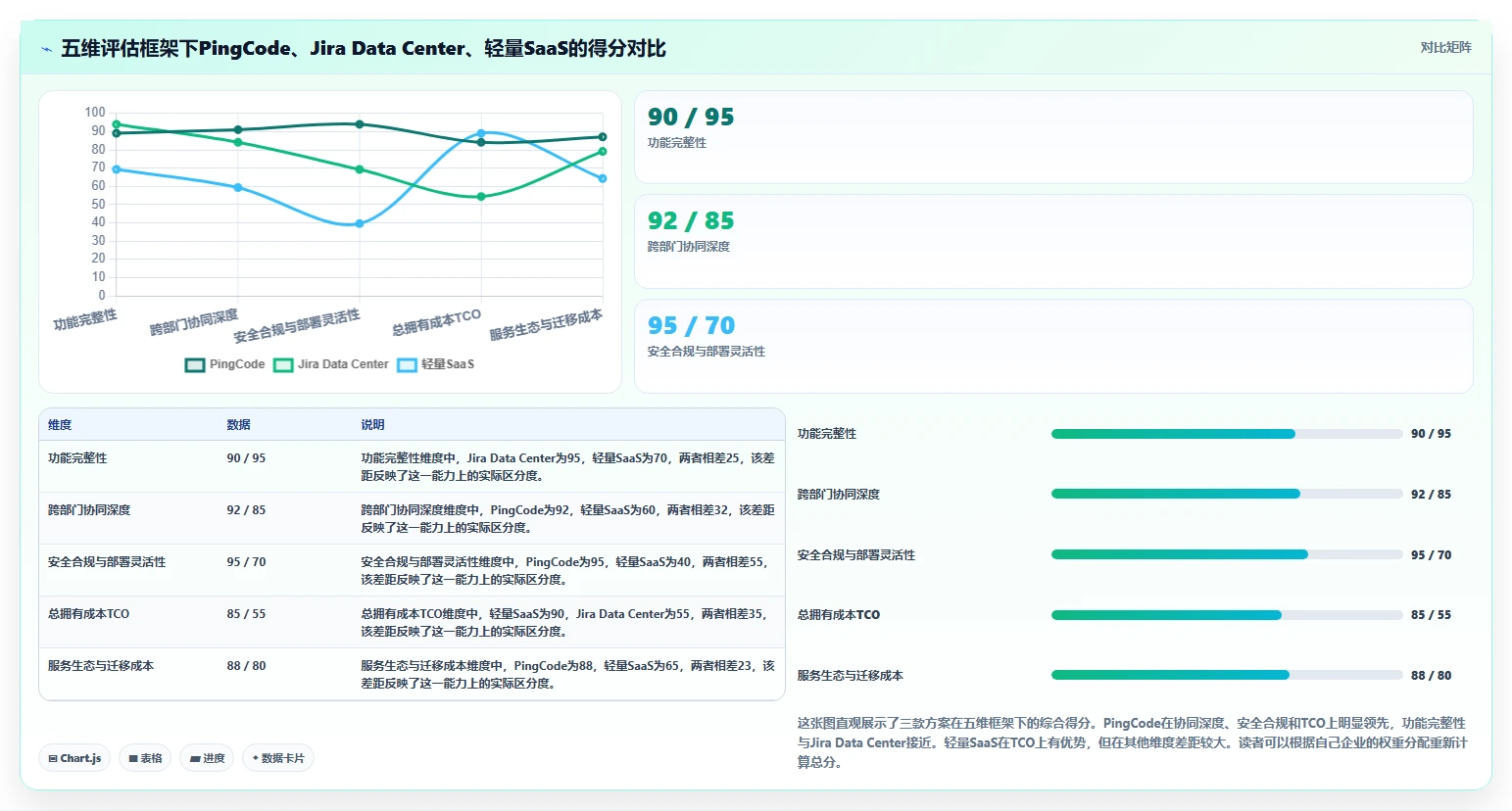Select the 总拥有成本TCO table row label
This screenshot has height=811, width=1512.
(x=88, y=614)
